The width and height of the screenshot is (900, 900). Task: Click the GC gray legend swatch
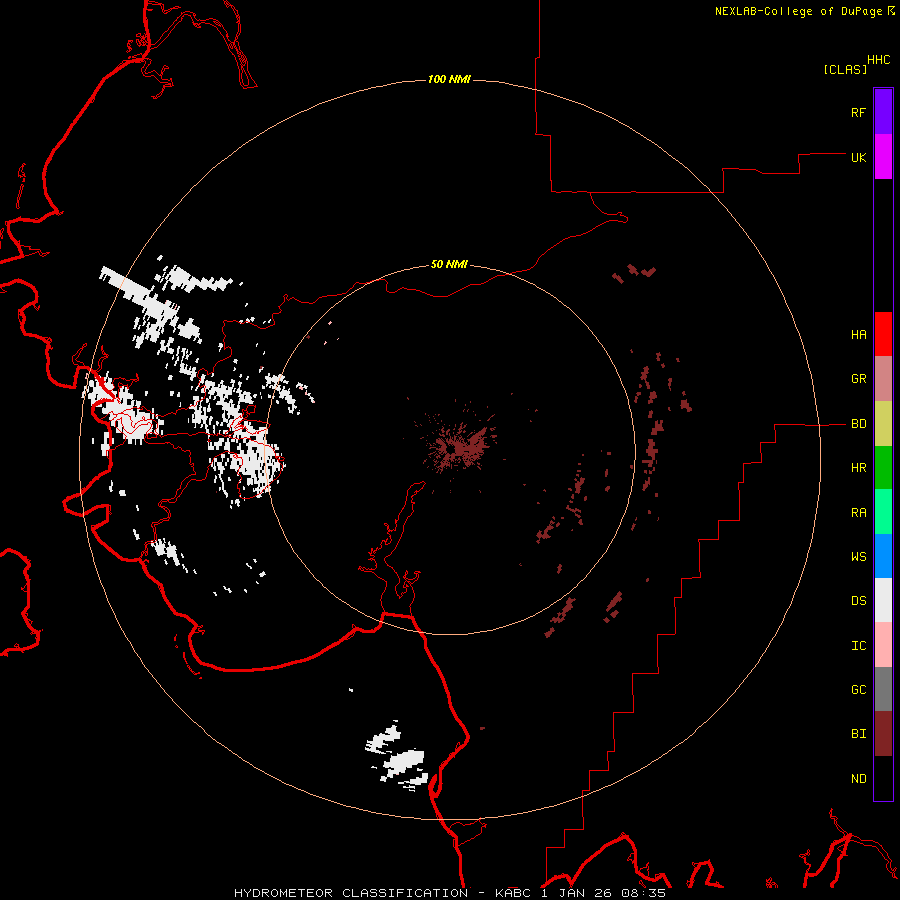tap(883, 689)
